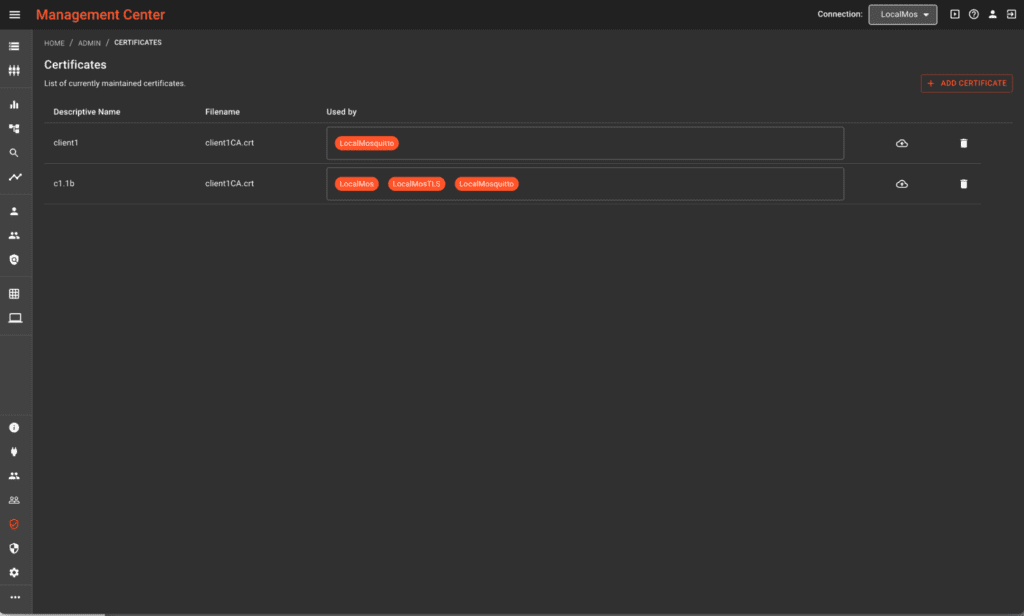
Task: Open the hamburger navigation menu
Action: pyautogui.click(x=14, y=15)
